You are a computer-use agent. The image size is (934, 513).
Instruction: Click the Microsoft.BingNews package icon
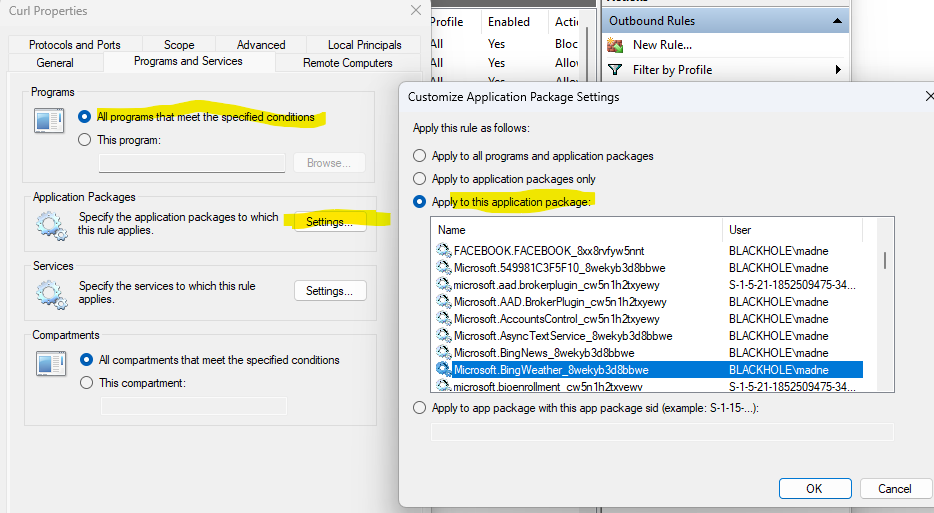click(x=443, y=353)
